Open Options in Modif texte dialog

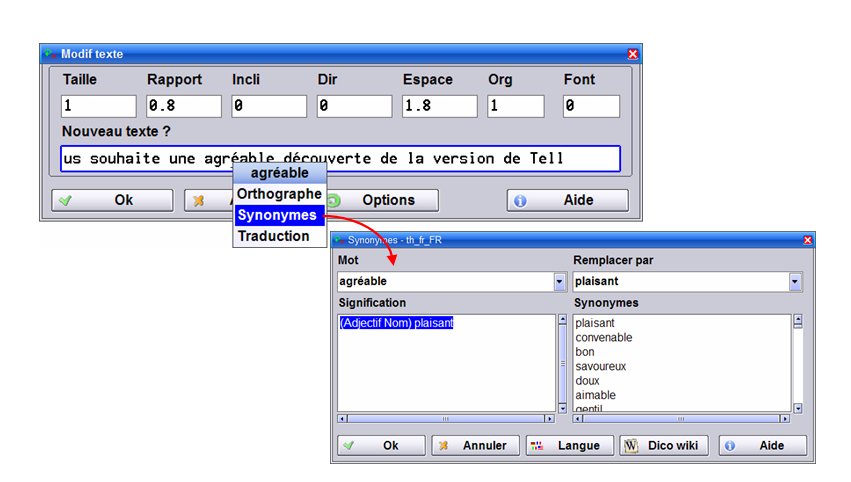383,200
